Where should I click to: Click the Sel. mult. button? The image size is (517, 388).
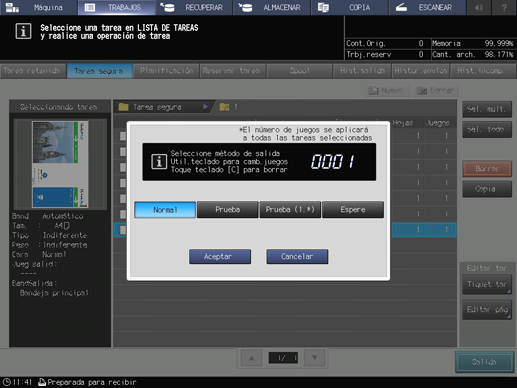[x=487, y=109]
